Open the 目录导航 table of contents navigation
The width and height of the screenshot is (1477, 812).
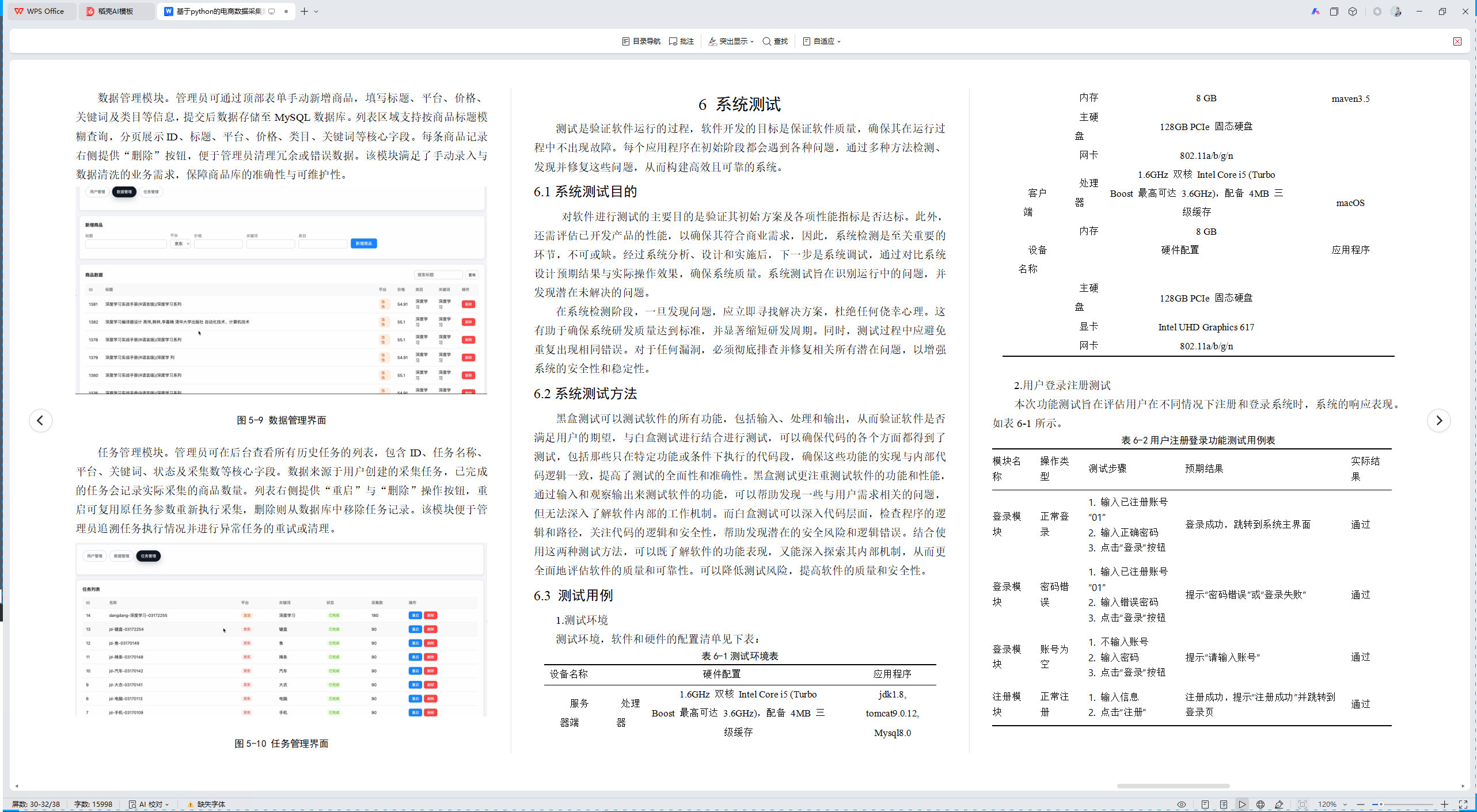641,41
